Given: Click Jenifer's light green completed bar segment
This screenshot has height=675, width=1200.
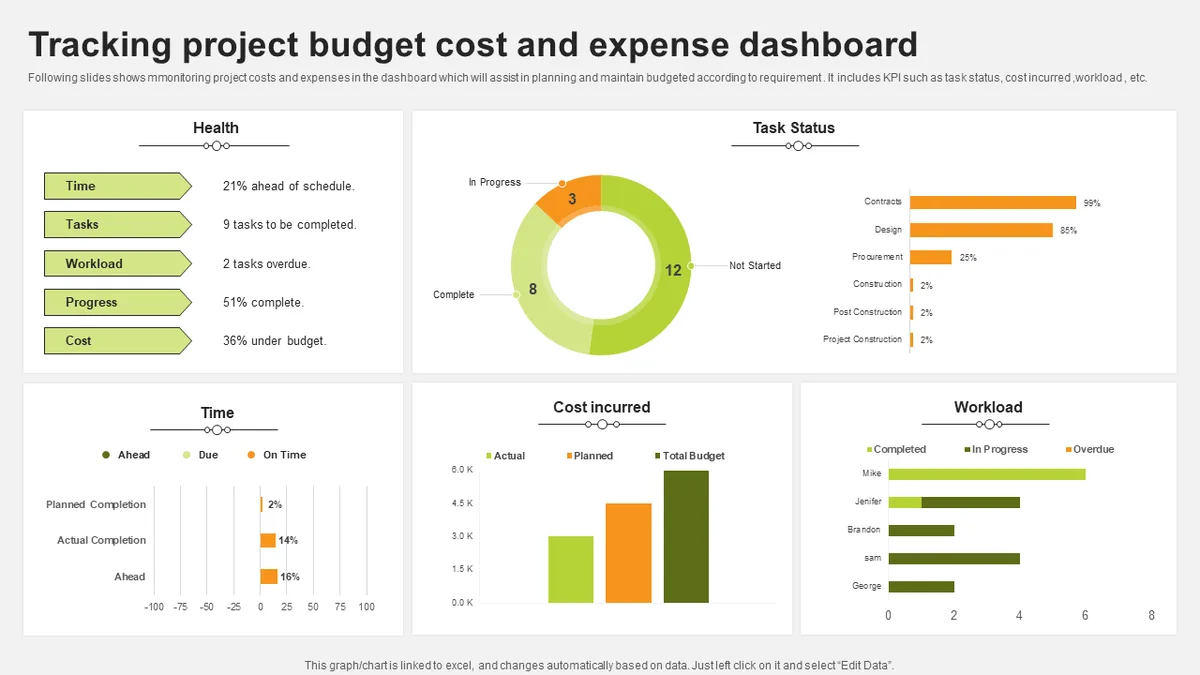Looking at the screenshot, I should click(904, 502).
